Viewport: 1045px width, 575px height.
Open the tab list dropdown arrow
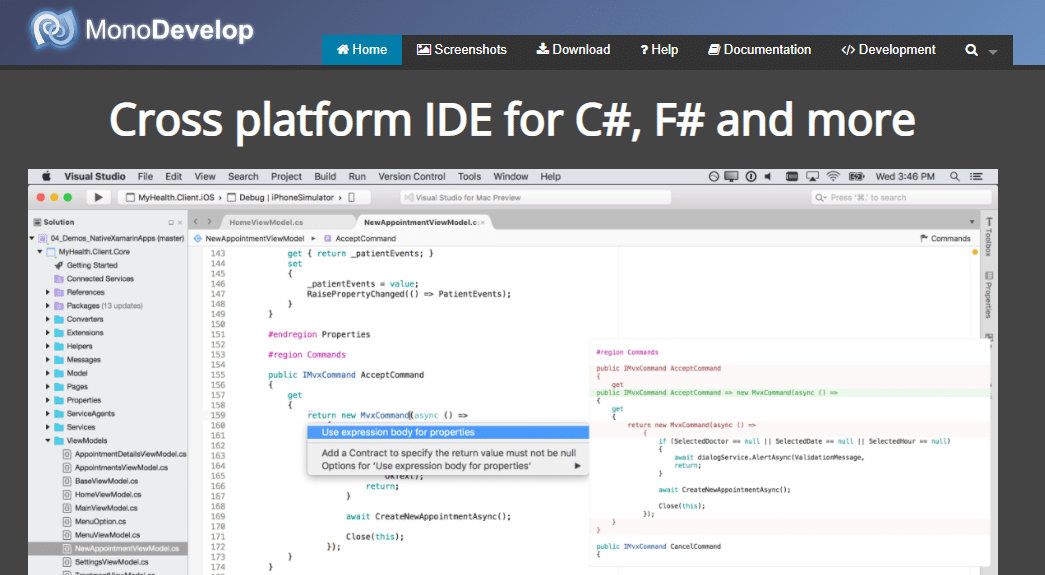(972, 222)
